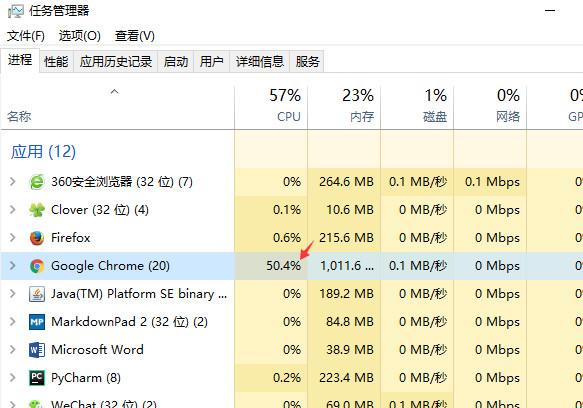Sort processes by the CPU column header

[x=271, y=106]
